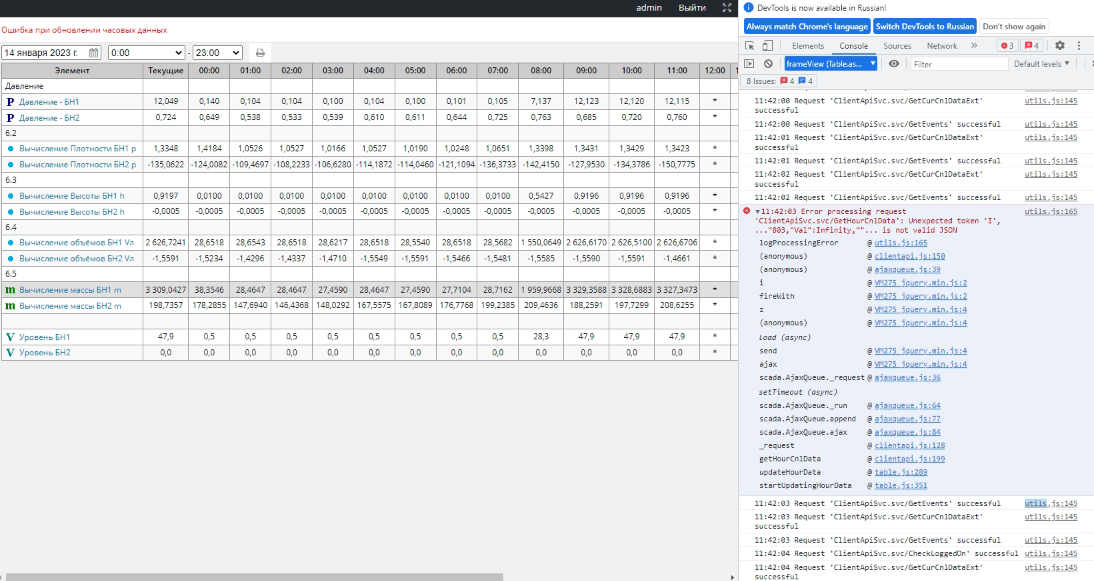Open clientapi.js:150 source link
1094x581 pixels.
point(910,256)
